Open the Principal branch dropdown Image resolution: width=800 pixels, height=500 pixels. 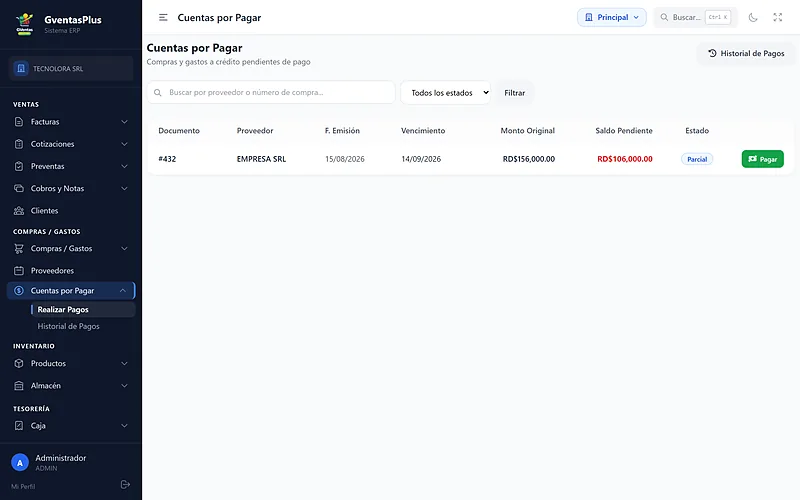[x=612, y=17]
